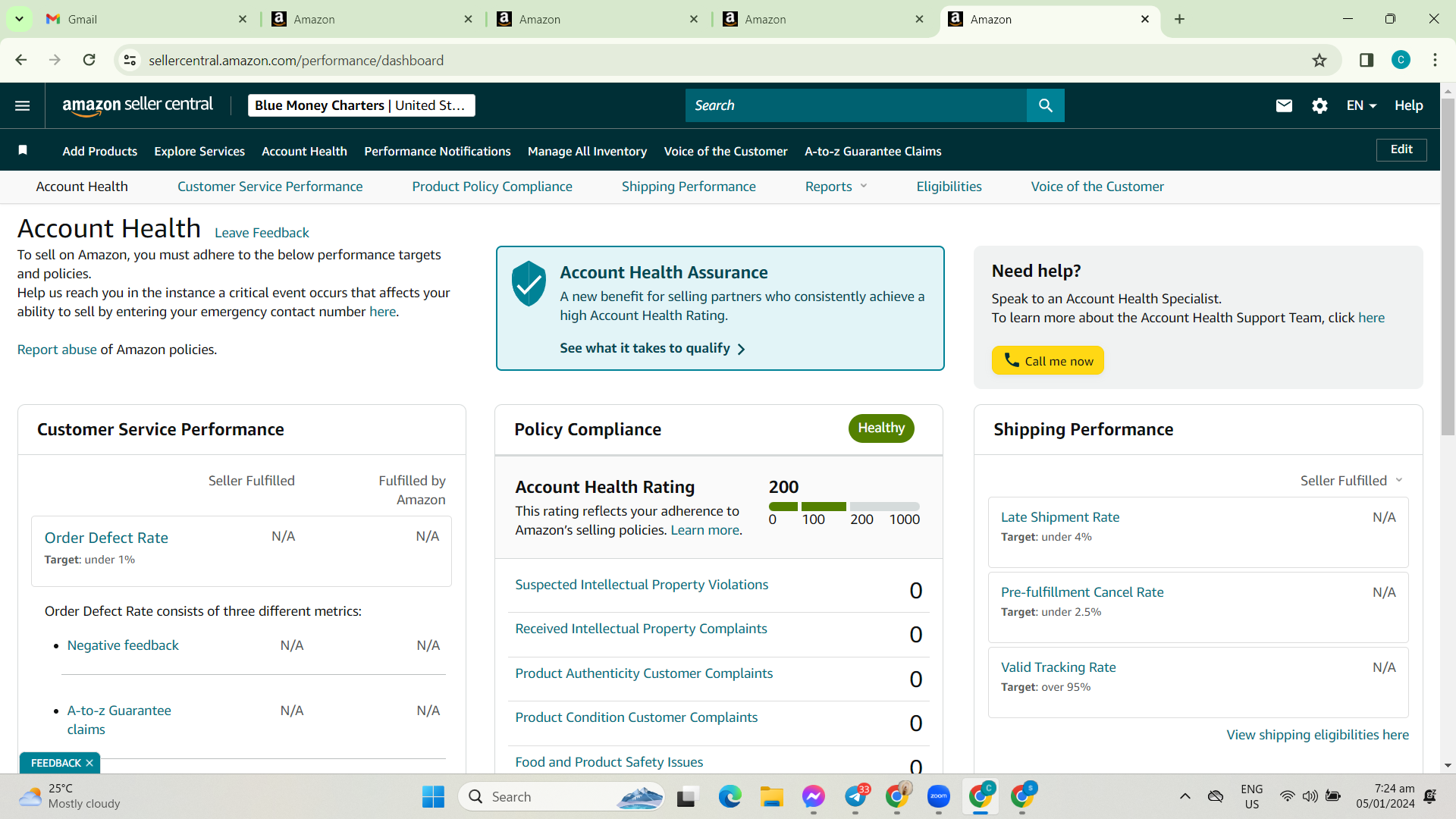Open the Valid Tracking Rate link
Viewport: 1456px width, 819px height.
(x=1059, y=667)
